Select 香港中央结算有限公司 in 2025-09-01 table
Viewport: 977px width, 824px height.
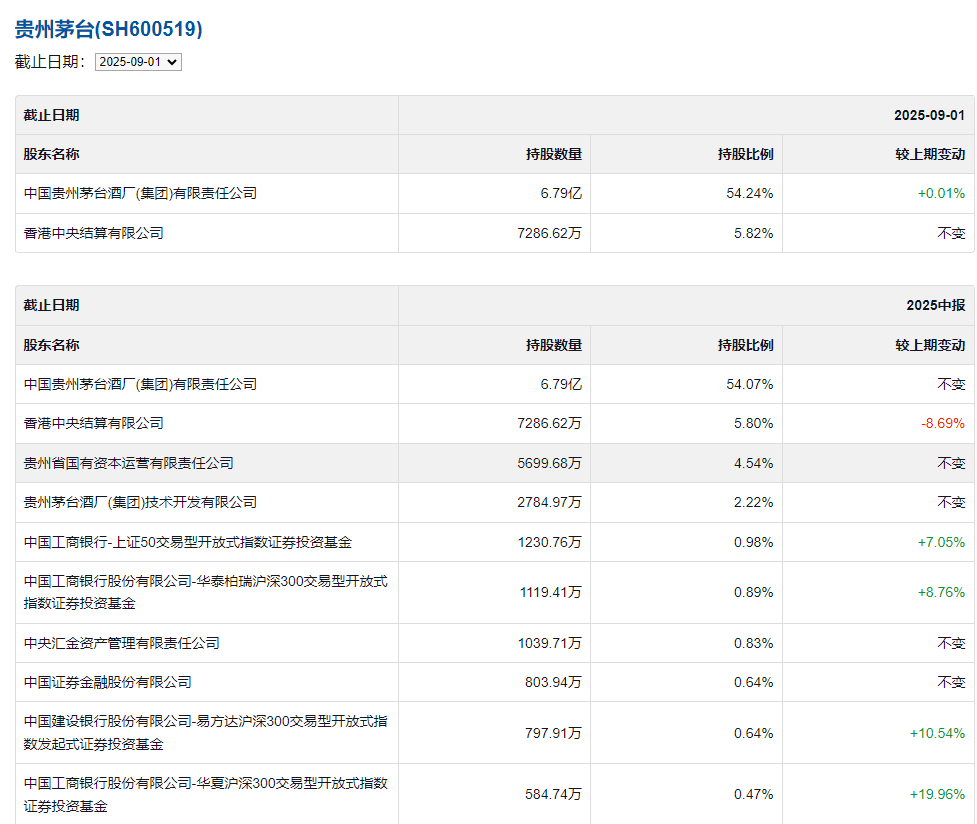pyautogui.click(x=93, y=233)
